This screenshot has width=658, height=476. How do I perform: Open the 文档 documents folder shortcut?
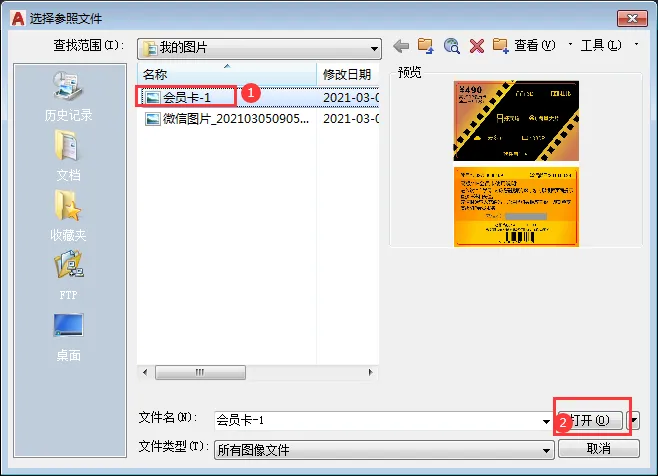[68, 156]
